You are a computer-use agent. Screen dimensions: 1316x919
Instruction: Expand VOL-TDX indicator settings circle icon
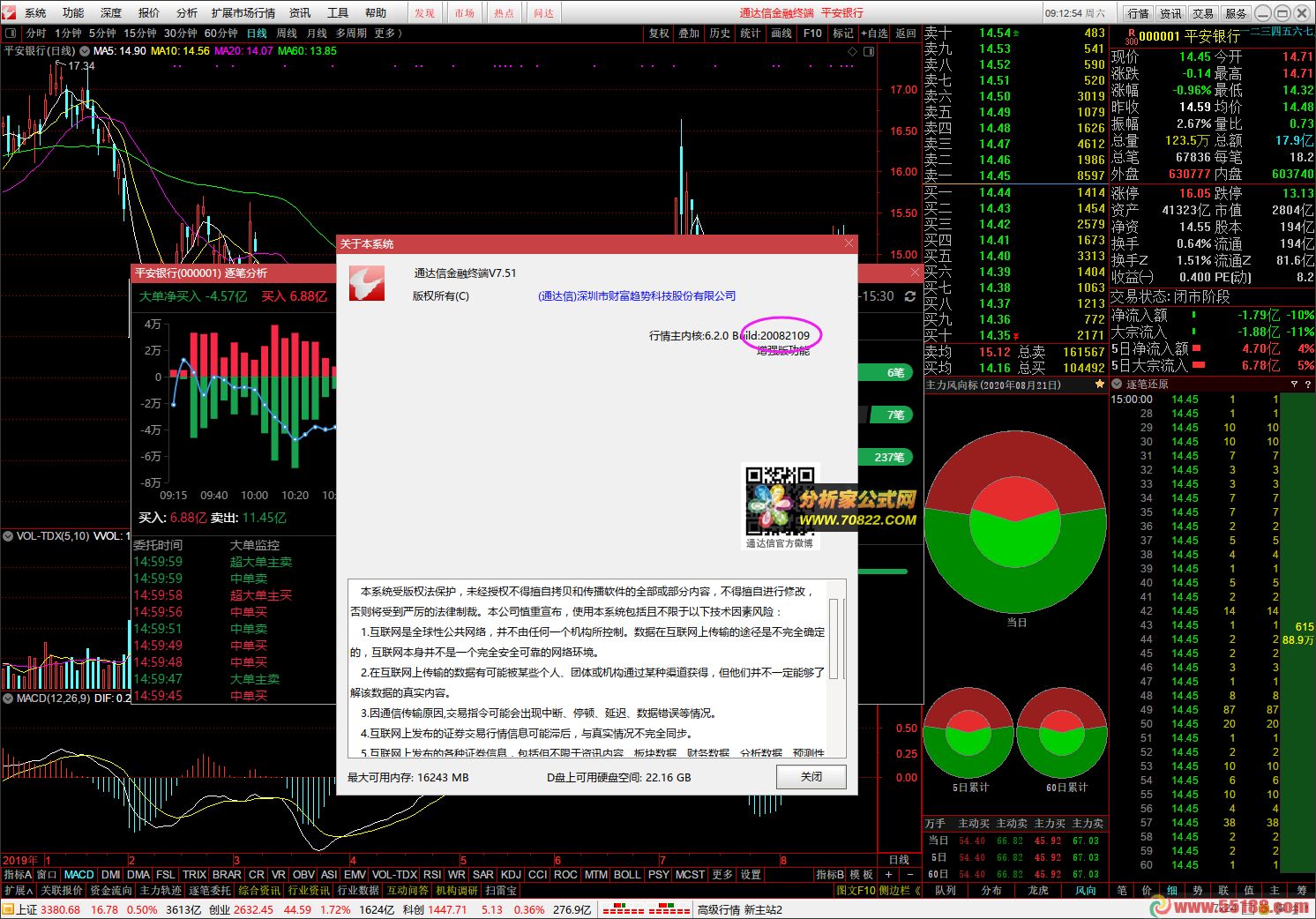click(x=8, y=535)
